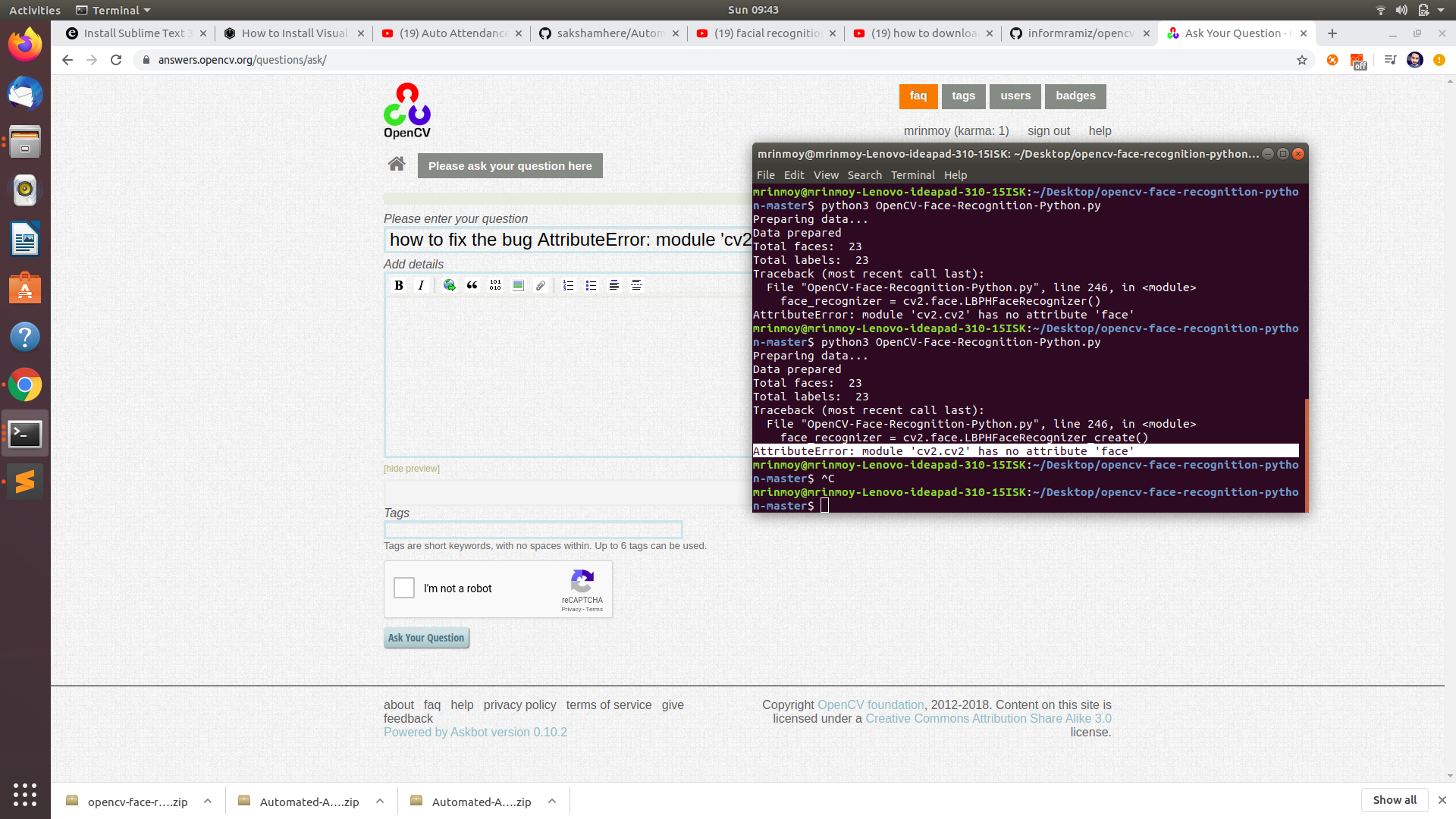
Task: Go back to the previous browser page
Action: pos(67,60)
